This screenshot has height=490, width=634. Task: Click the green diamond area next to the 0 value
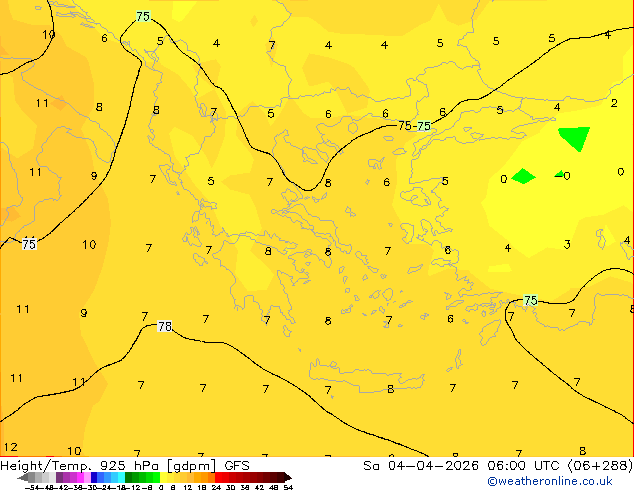point(523,176)
